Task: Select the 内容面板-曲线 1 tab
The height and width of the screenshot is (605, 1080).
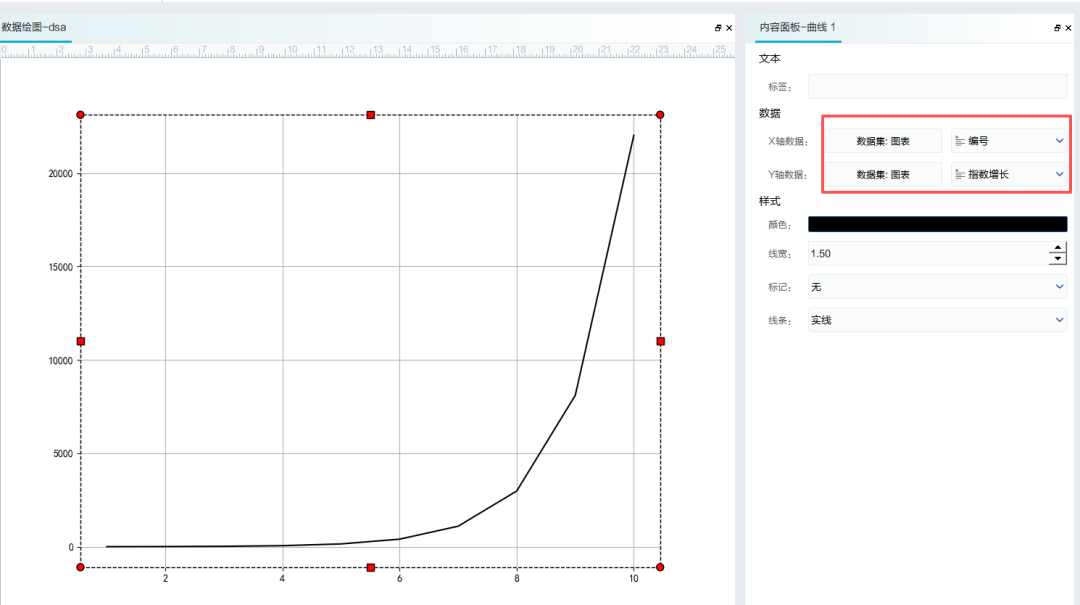Action: click(x=797, y=28)
